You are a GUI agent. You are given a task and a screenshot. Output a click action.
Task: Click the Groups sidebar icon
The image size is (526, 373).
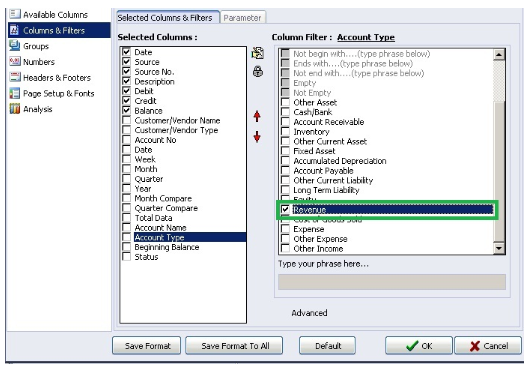tap(14, 46)
